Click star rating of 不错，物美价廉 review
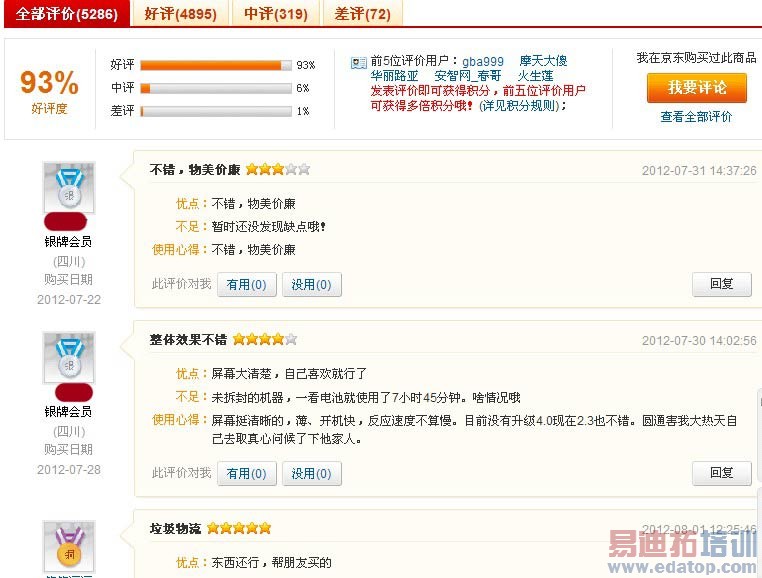The image size is (762, 578). tap(278, 169)
